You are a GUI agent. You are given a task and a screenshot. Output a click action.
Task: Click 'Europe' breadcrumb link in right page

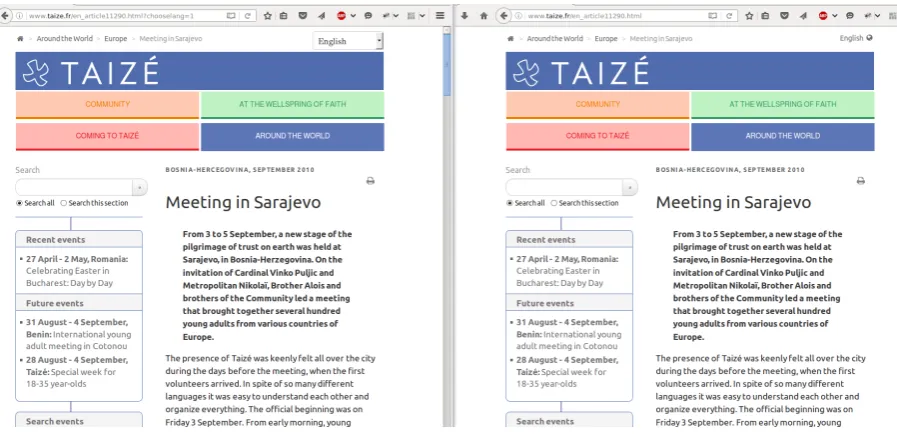606,39
